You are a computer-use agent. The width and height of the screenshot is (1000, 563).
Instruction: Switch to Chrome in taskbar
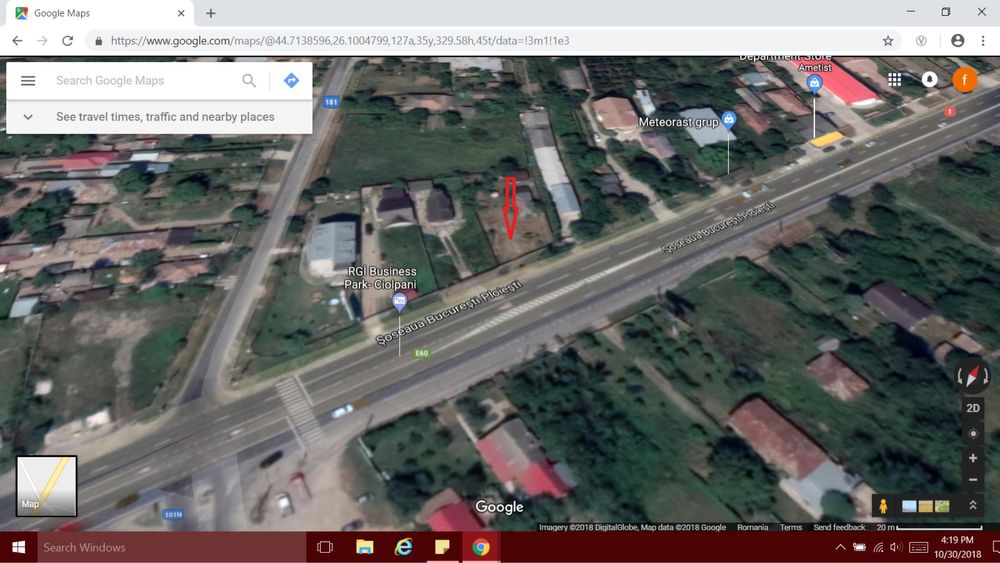pos(481,547)
